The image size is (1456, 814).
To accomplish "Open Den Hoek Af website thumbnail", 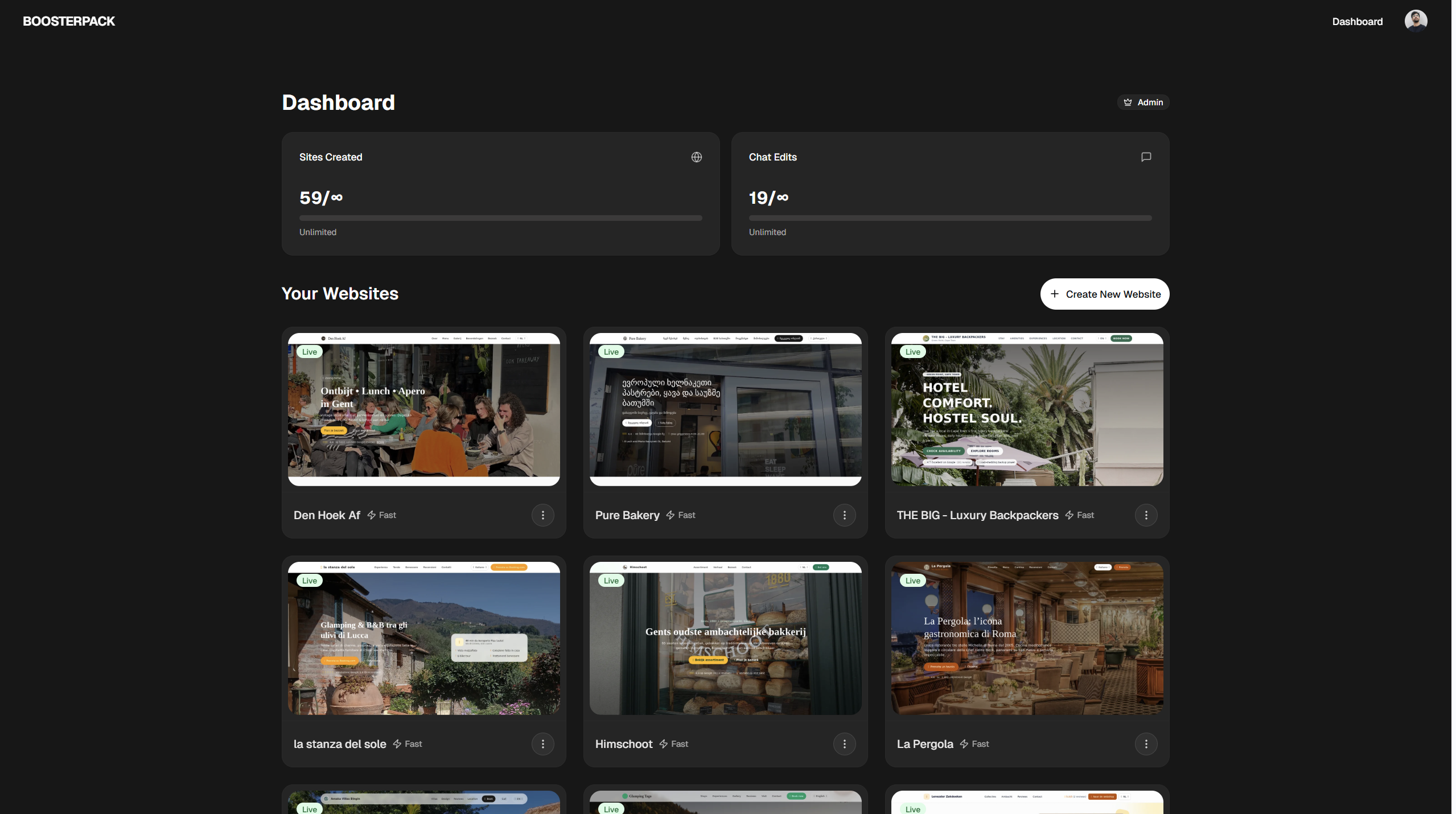I will click(423, 409).
